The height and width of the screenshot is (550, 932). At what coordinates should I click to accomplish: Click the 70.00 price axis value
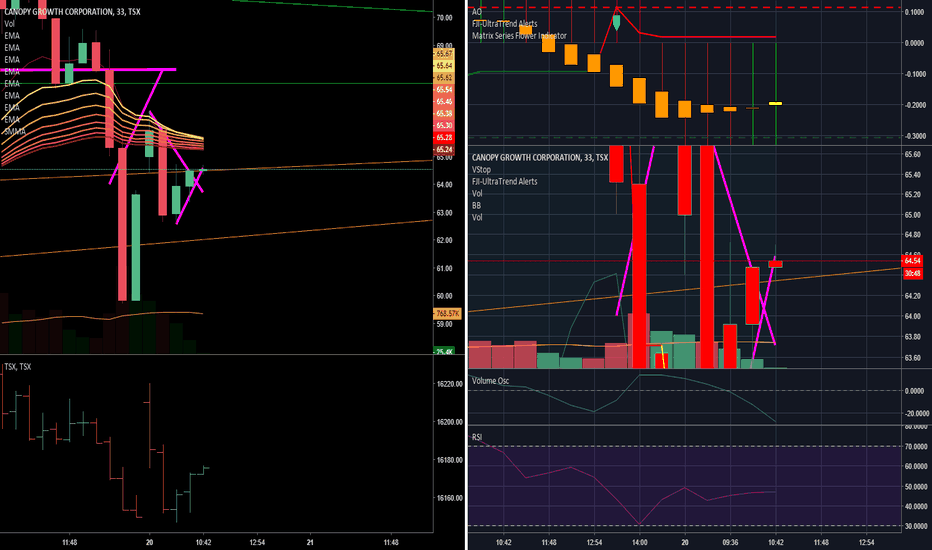point(445,18)
